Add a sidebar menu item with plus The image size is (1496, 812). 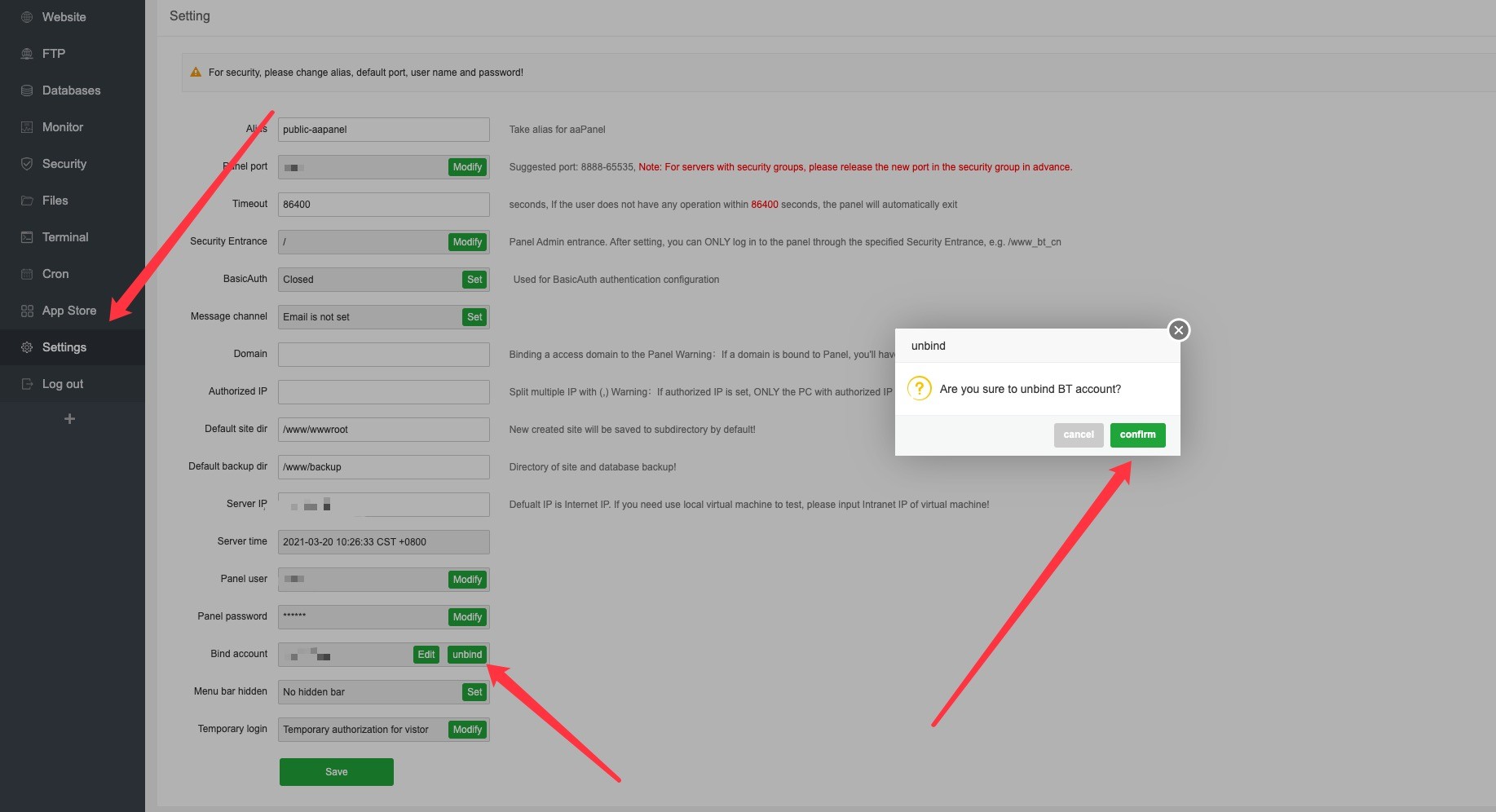[70, 419]
